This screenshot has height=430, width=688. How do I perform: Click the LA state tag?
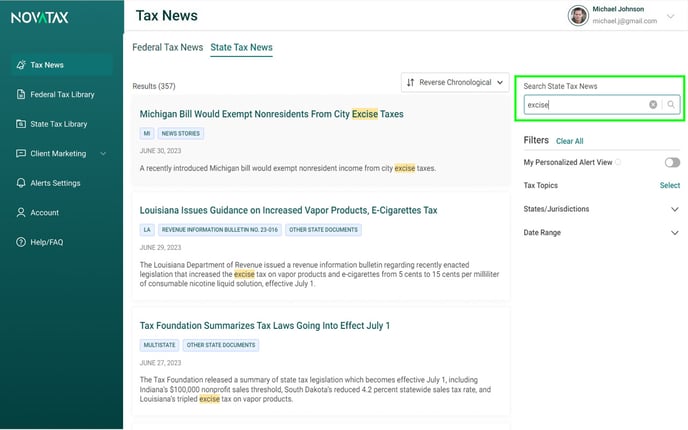pos(147,229)
